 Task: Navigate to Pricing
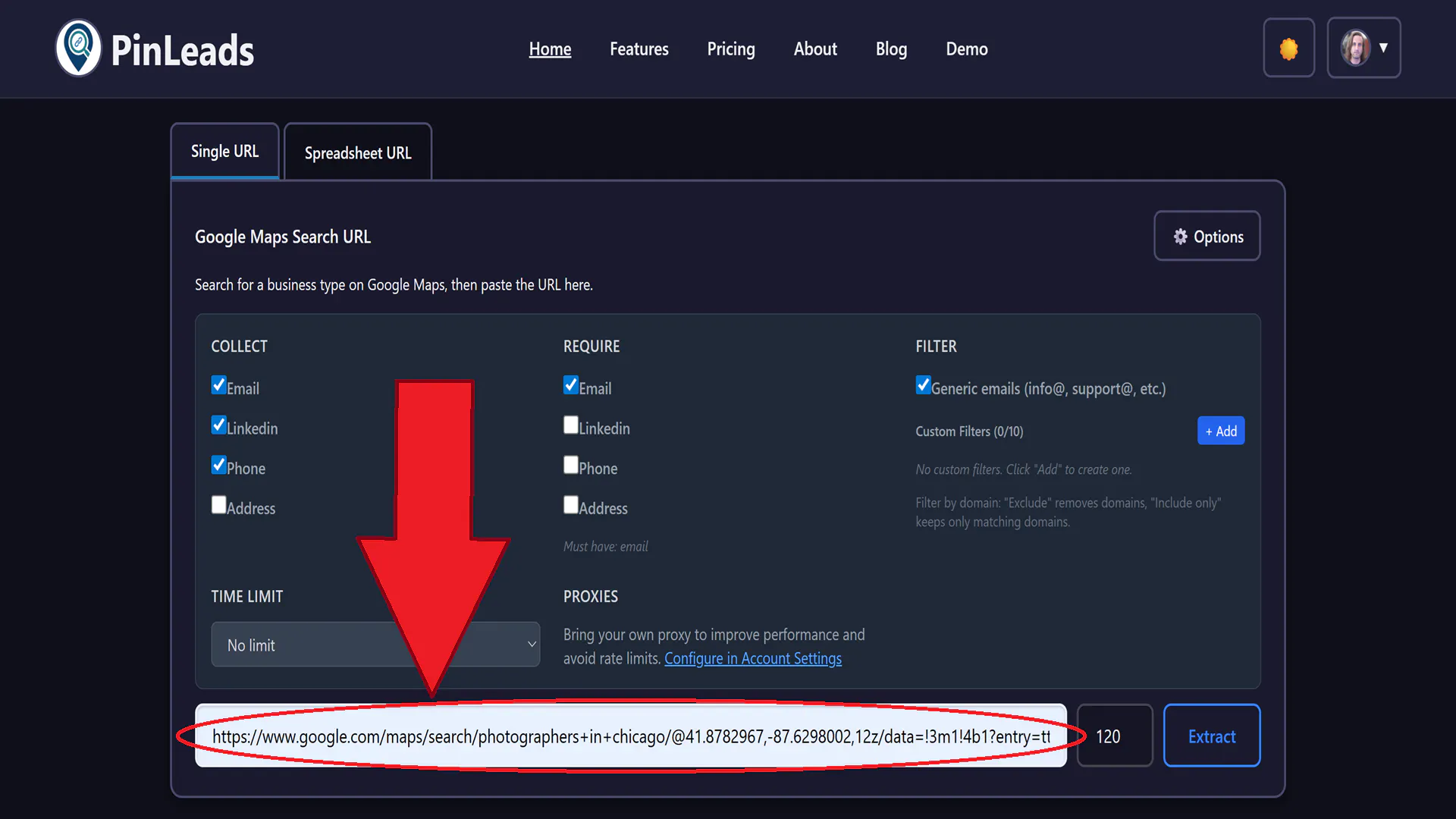(x=731, y=49)
